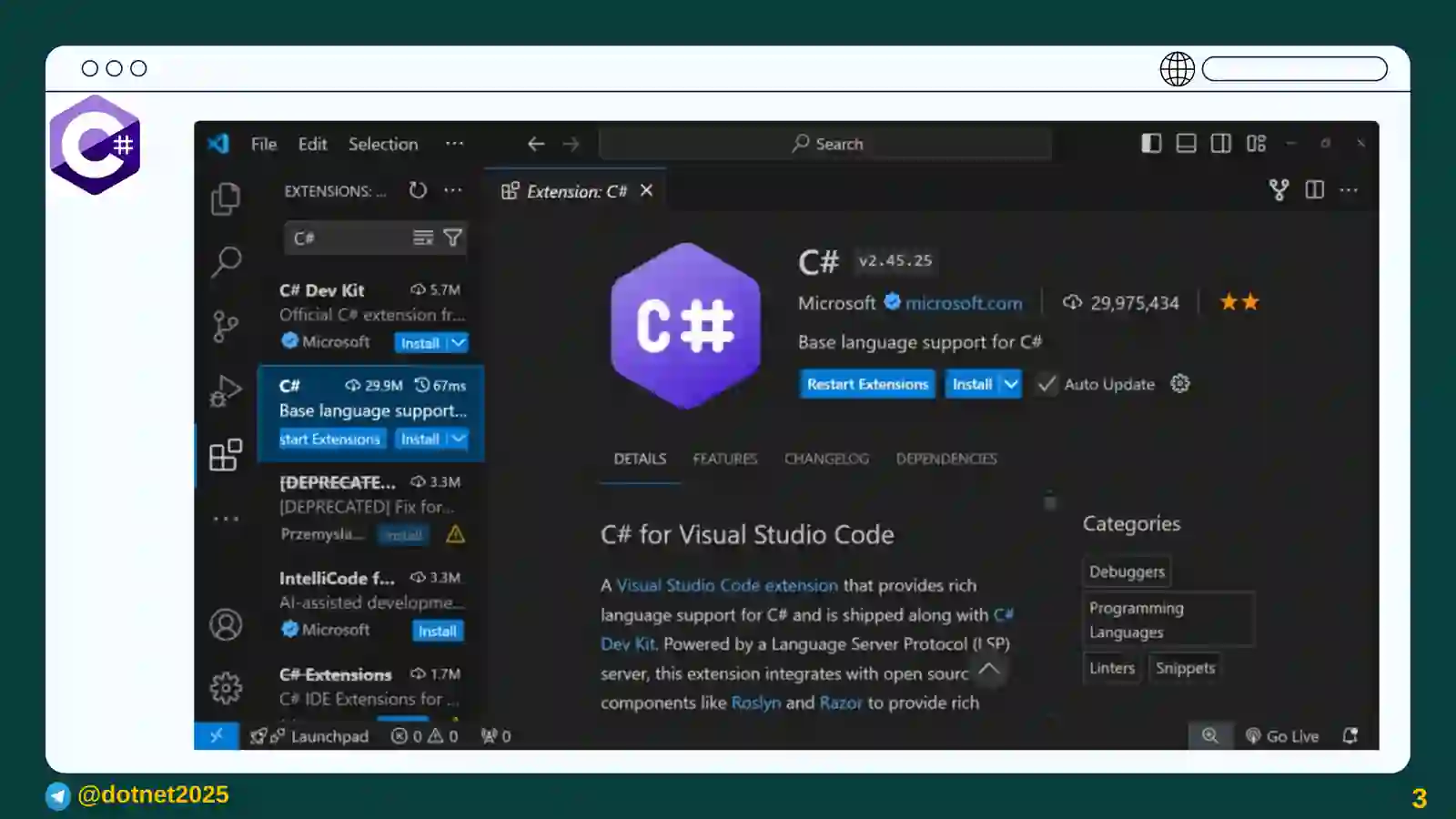Open Launchpad from the status bar
This screenshot has width=1456, height=819.
pyautogui.click(x=310, y=735)
